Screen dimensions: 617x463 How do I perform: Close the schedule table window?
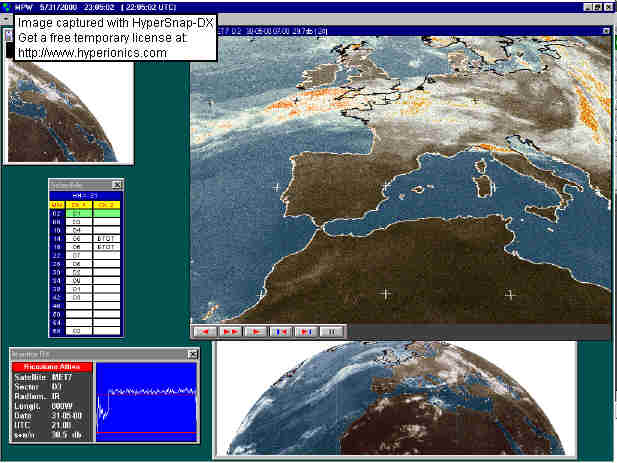pyautogui.click(x=116, y=185)
